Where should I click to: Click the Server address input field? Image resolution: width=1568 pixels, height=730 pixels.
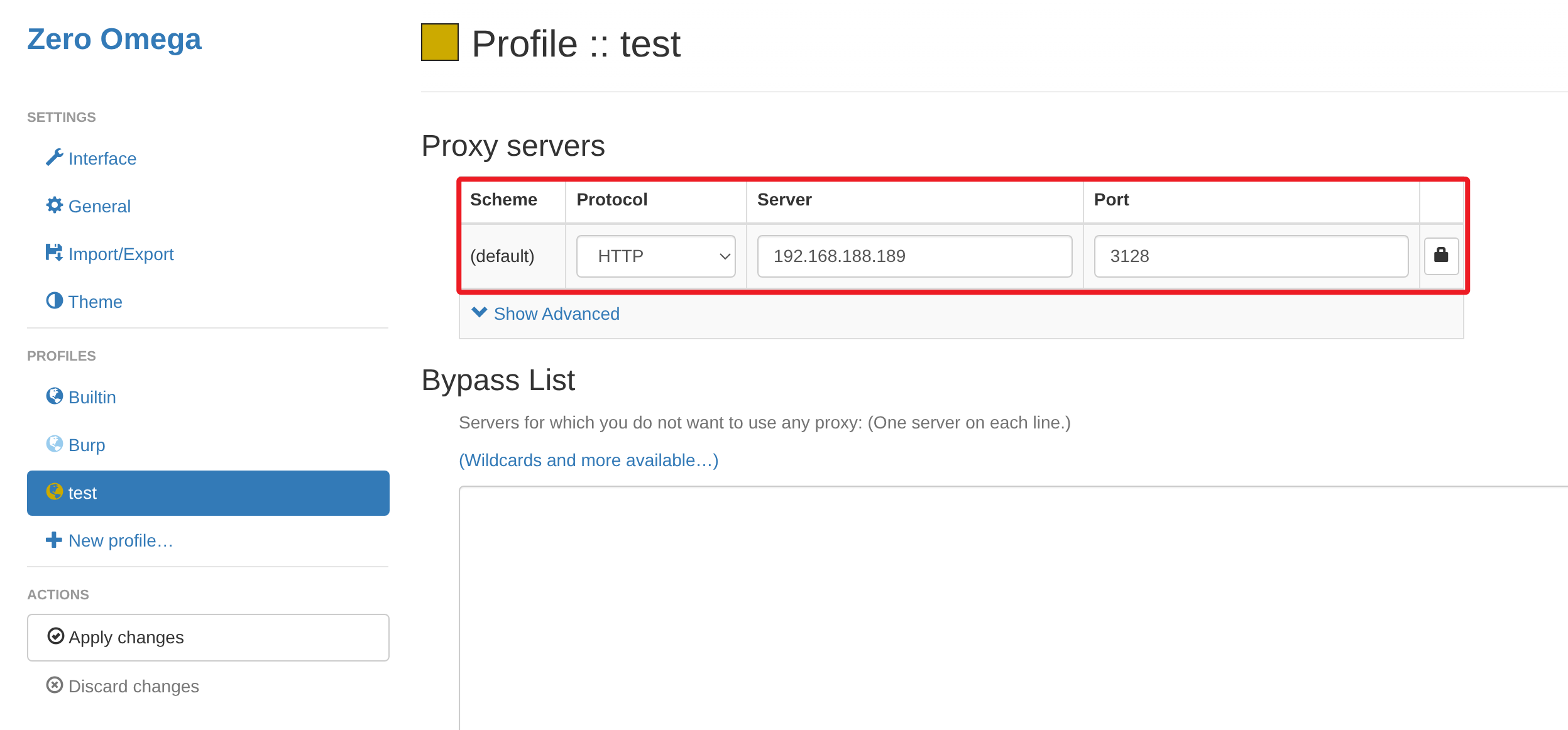coord(914,256)
